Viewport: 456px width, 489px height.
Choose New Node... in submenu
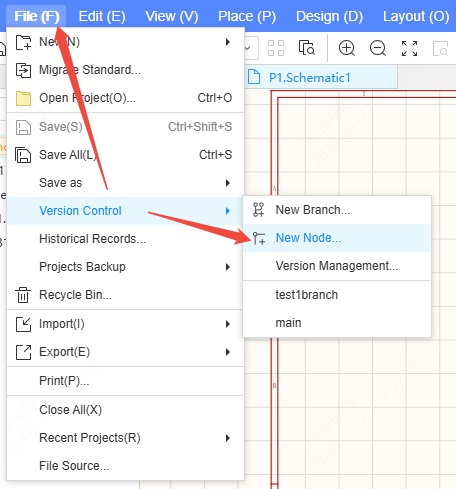(337, 238)
